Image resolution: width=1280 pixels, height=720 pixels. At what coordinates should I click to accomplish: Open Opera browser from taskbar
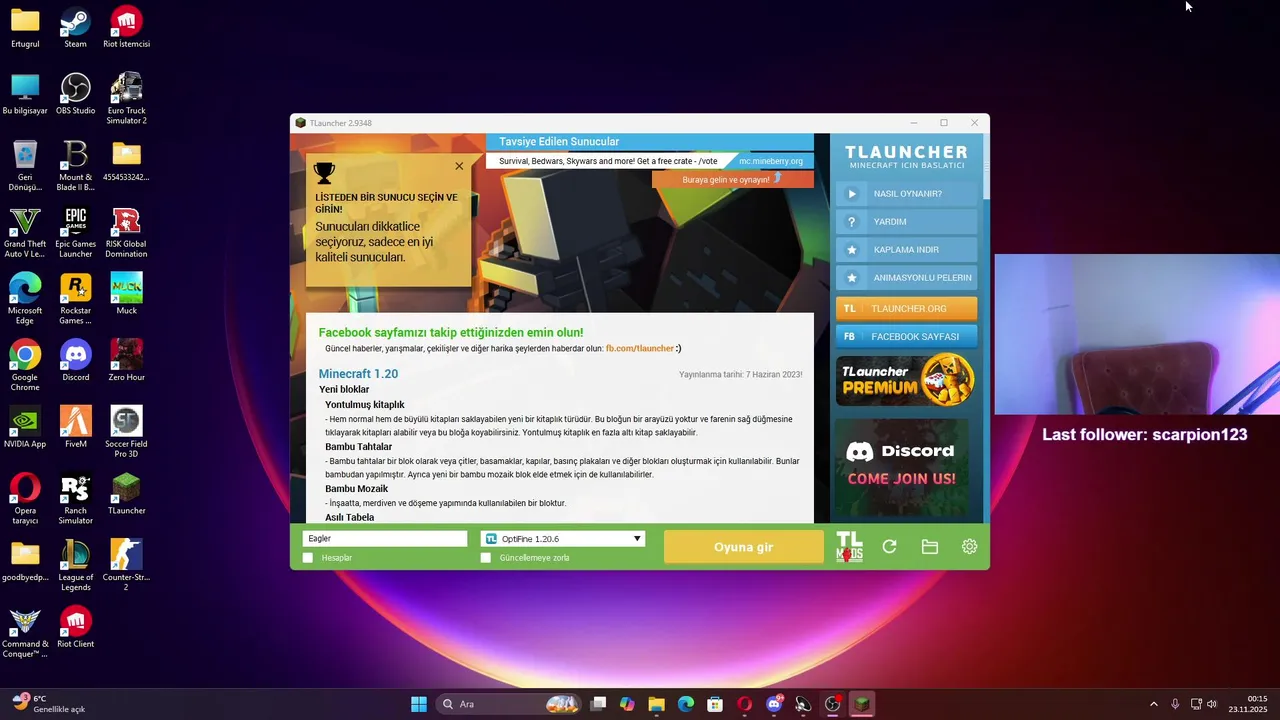(744, 704)
